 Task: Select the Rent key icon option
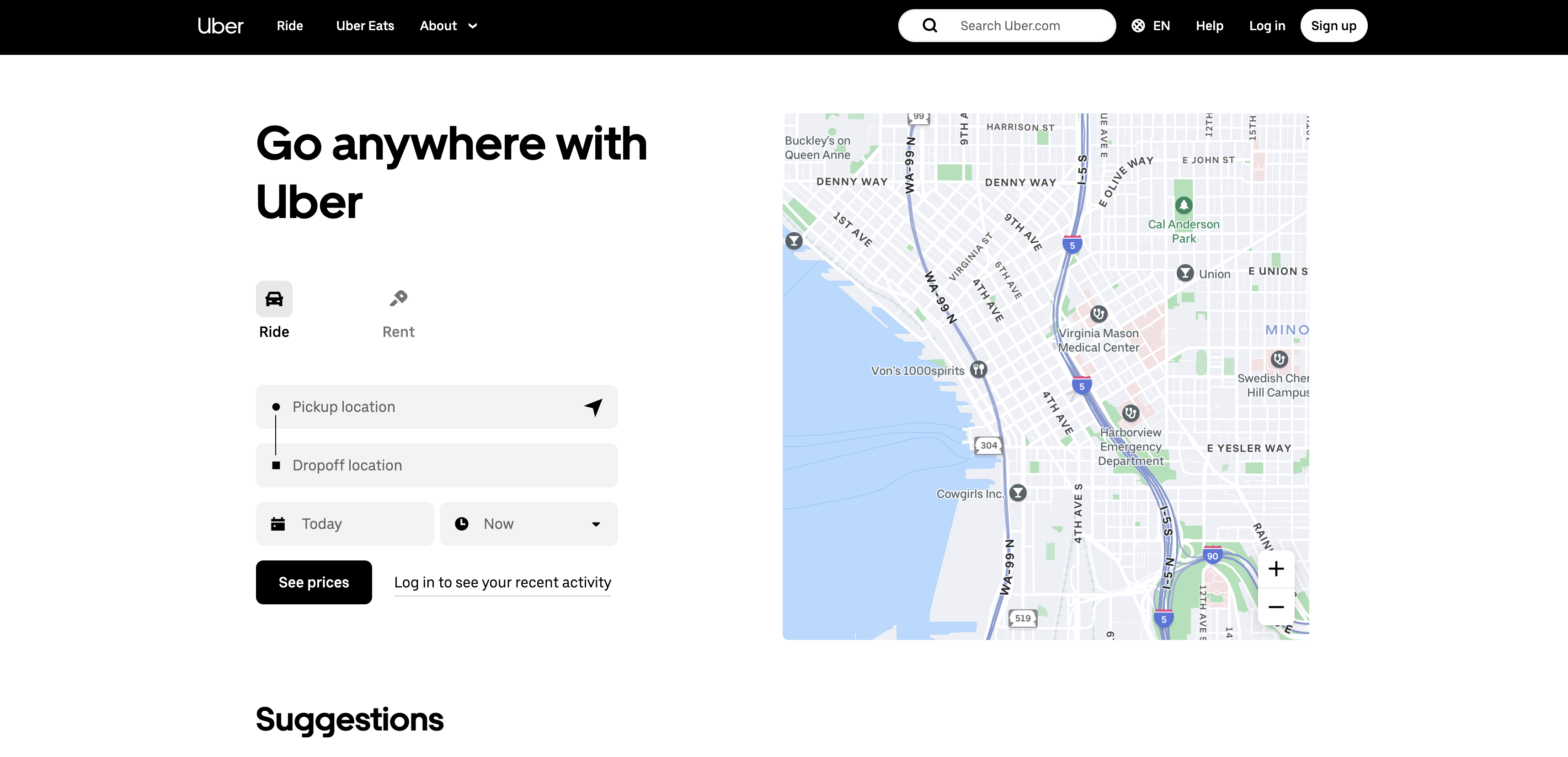(398, 299)
